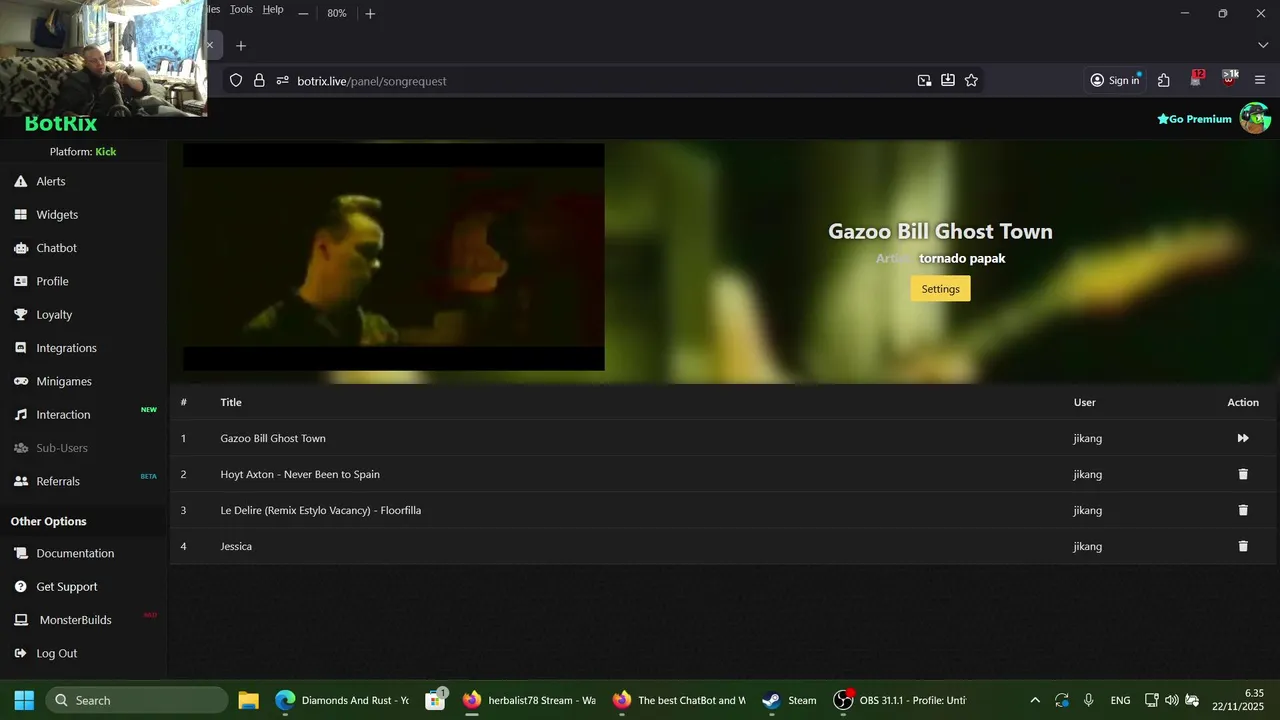Viewport: 1280px width, 720px height.
Task: Open the Tools menu
Action: pyautogui.click(x=241, y=10)
